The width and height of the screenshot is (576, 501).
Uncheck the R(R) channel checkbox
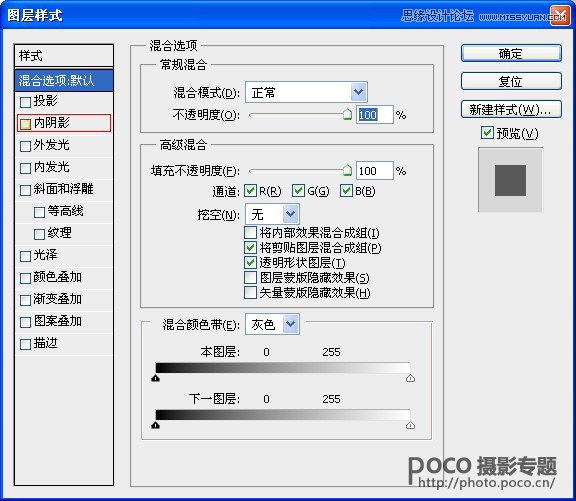[x=250, y=191]
